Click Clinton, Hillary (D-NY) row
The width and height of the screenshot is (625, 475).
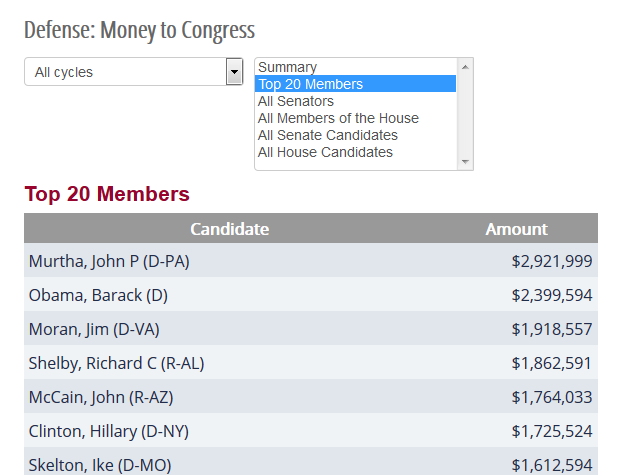tap(108, 431)
